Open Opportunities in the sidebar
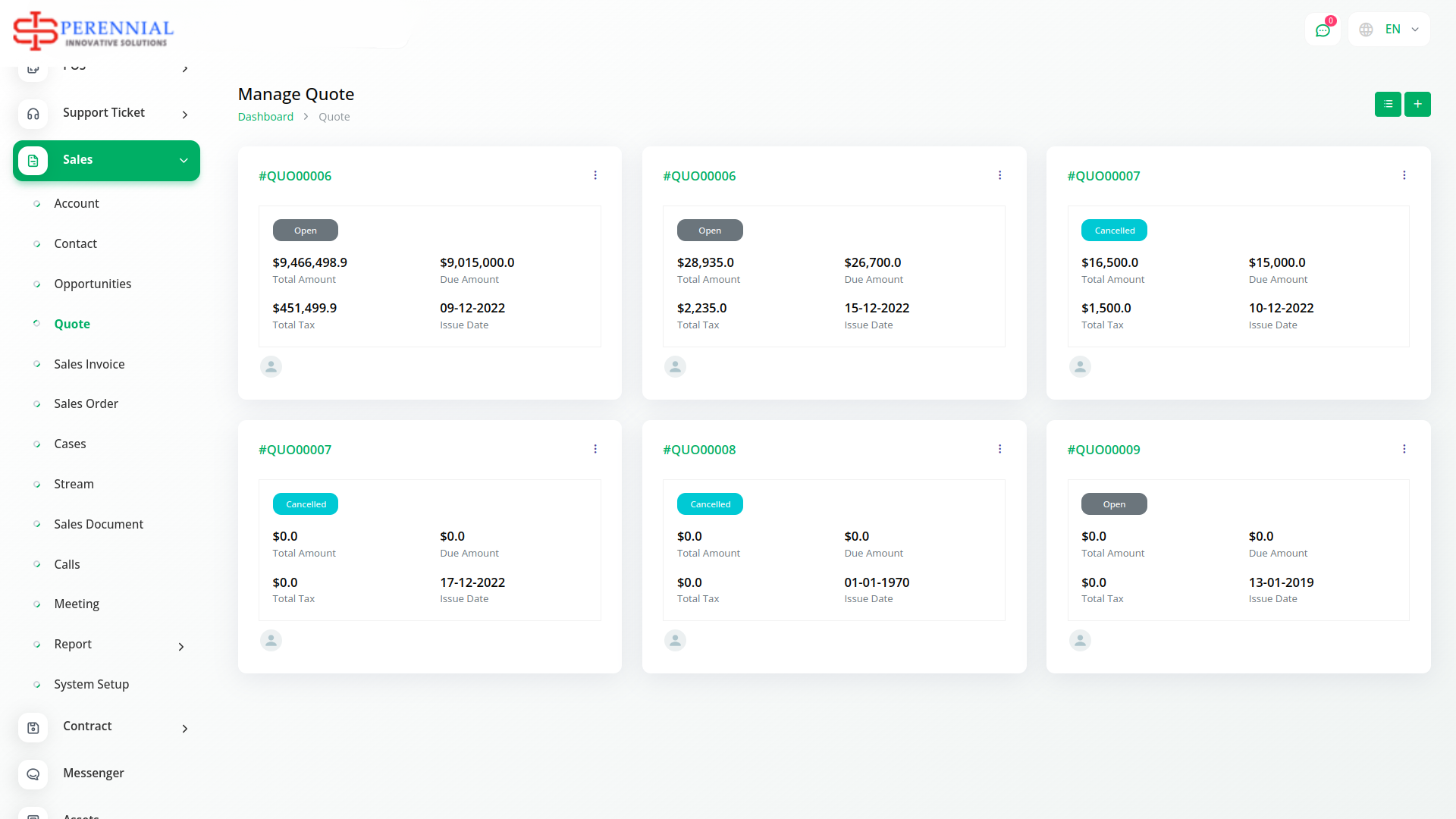The height and width of the screenshot is (819, 1456). pos(92,284)
